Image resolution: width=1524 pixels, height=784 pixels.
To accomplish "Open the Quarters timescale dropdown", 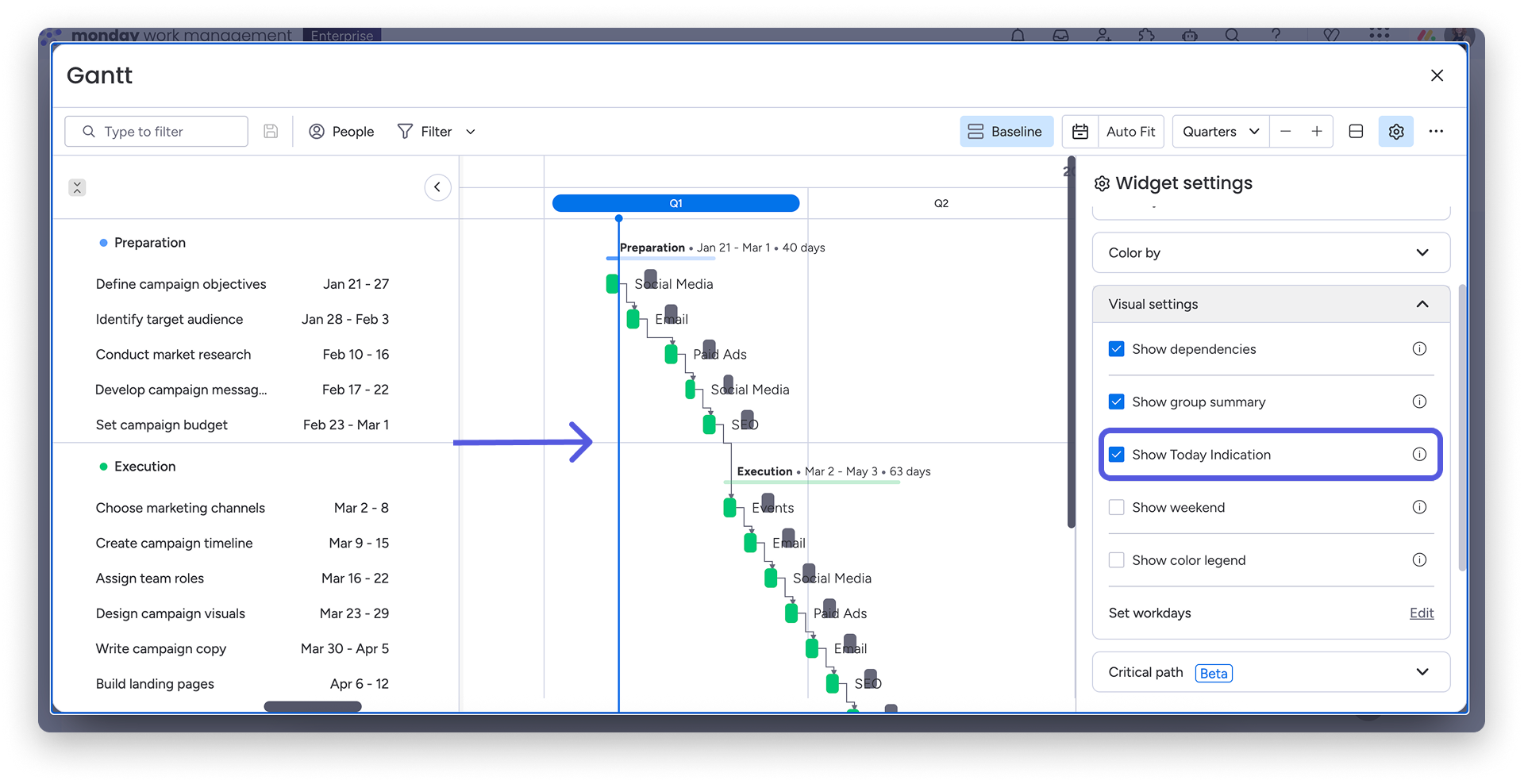I will pos(1220,132).
